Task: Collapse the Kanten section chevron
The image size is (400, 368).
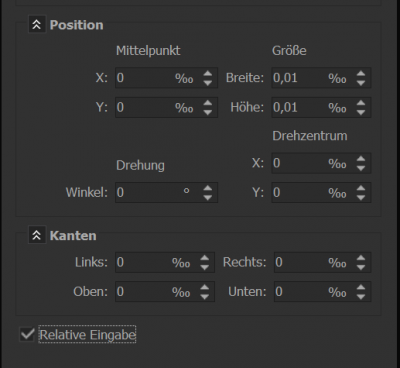Action: [x=37, y=235]
